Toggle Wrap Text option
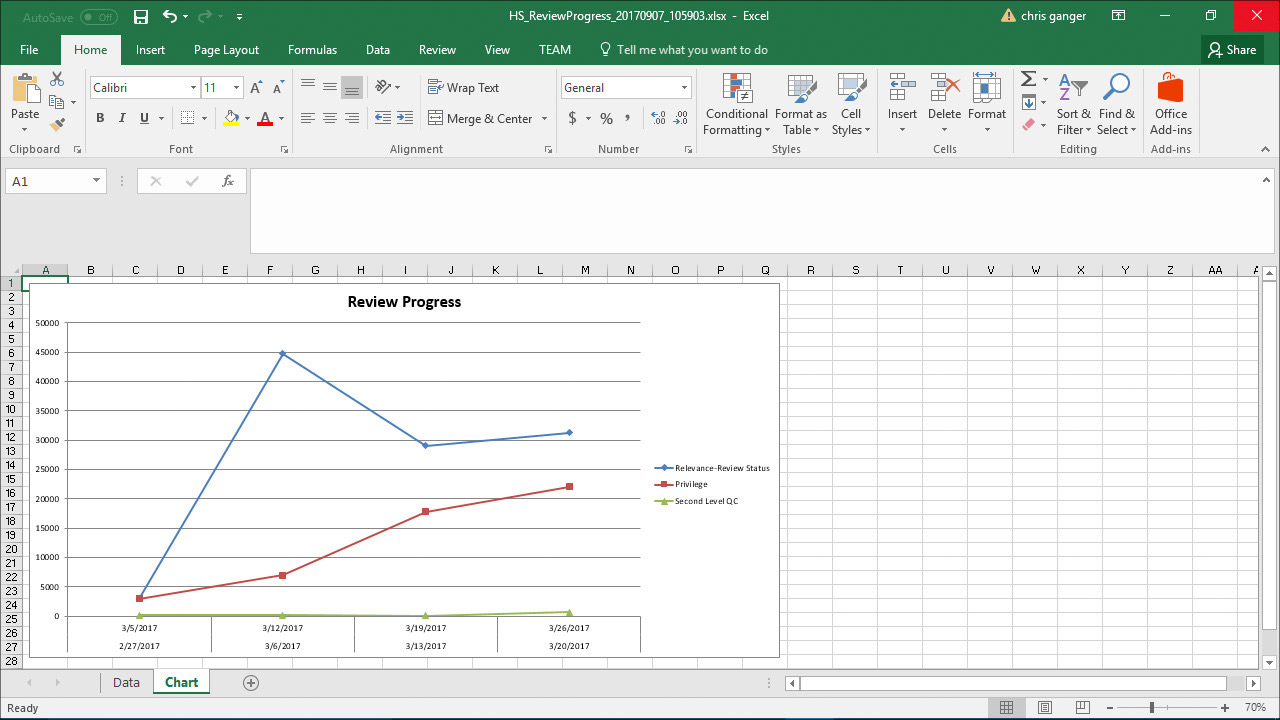1280x720 pixels. pos(463,88)
